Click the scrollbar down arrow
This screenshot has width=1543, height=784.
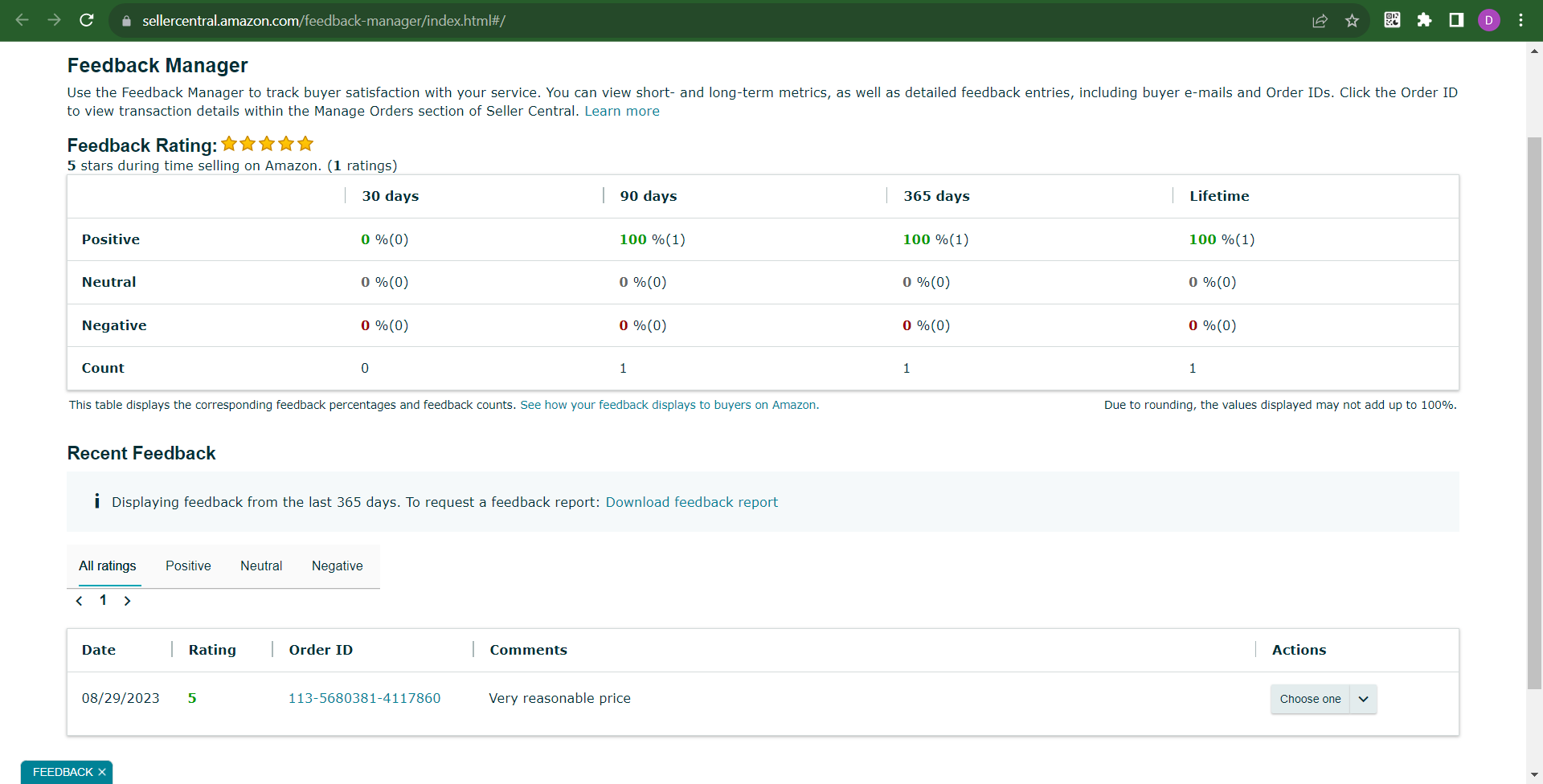click(x=1534, y=775)
